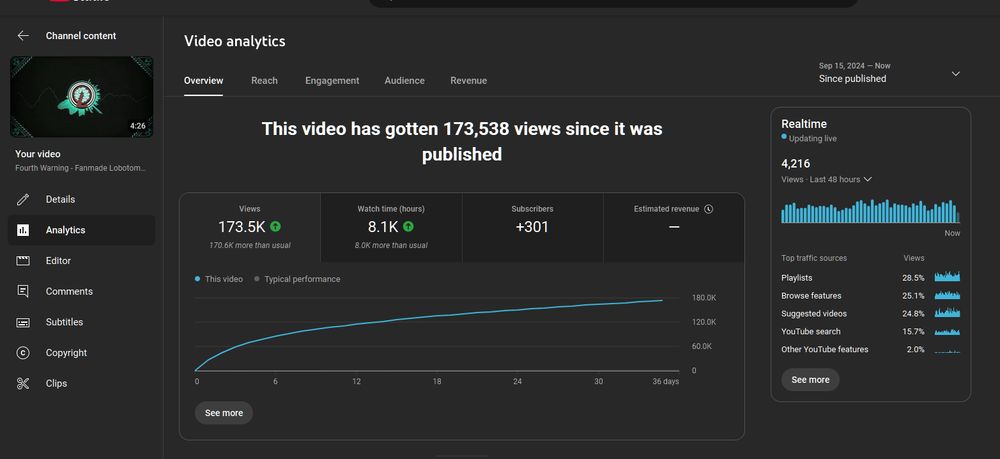Click See more under the views chart
Screen dimensions: 1000x459
[224, 413]
